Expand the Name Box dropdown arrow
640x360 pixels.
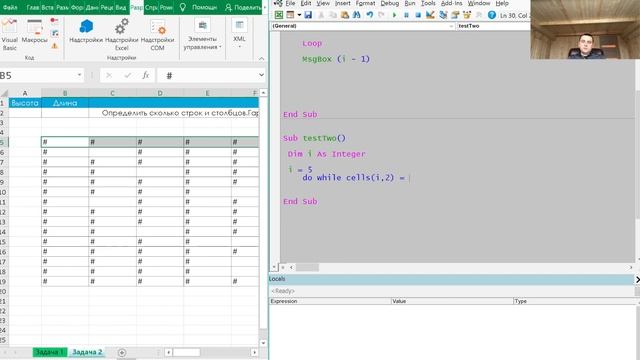79,75
